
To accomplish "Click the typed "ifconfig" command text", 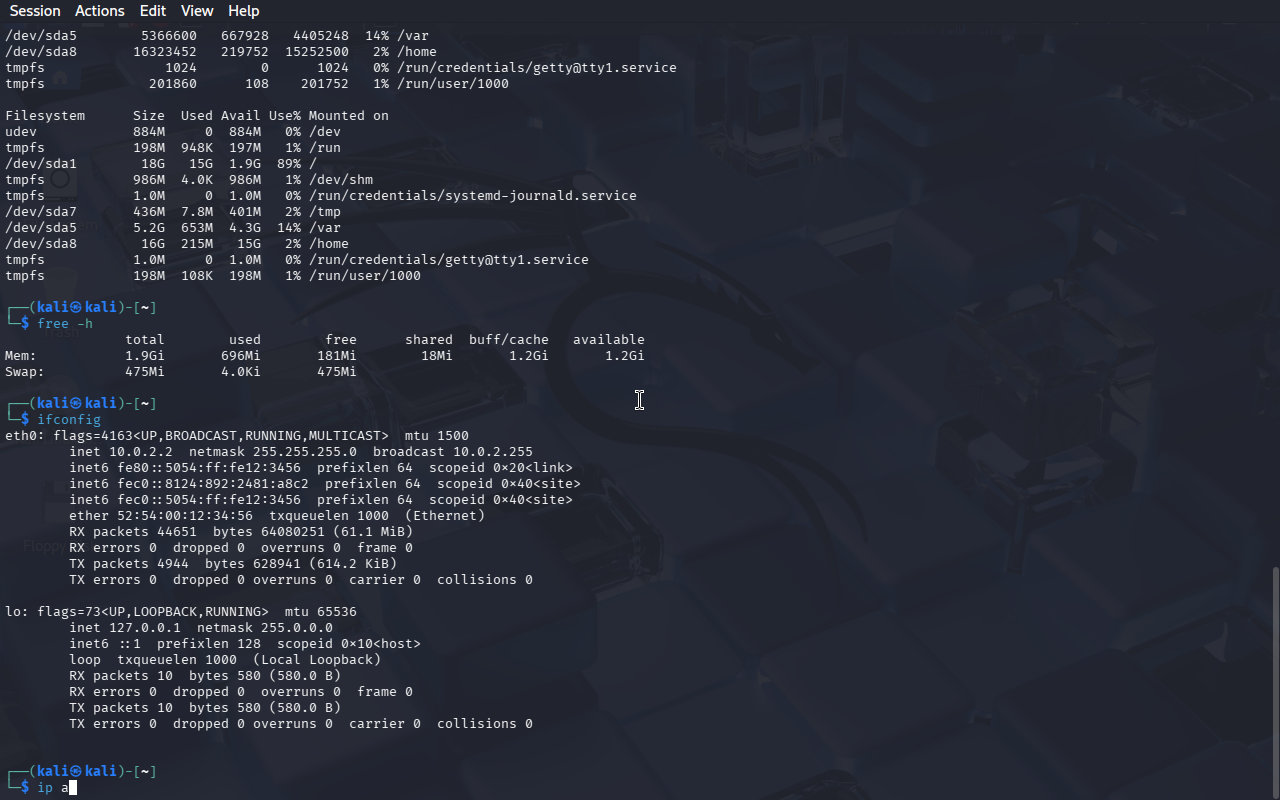I will (69, 419).
